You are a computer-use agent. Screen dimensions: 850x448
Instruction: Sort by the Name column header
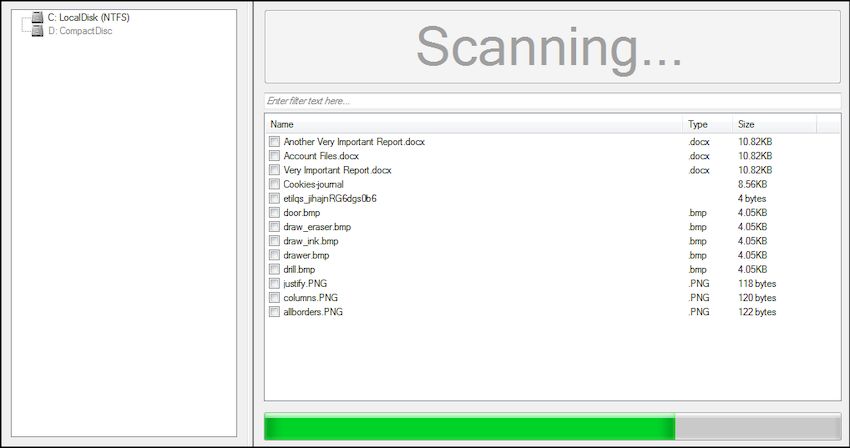click(x=474, y=124)
